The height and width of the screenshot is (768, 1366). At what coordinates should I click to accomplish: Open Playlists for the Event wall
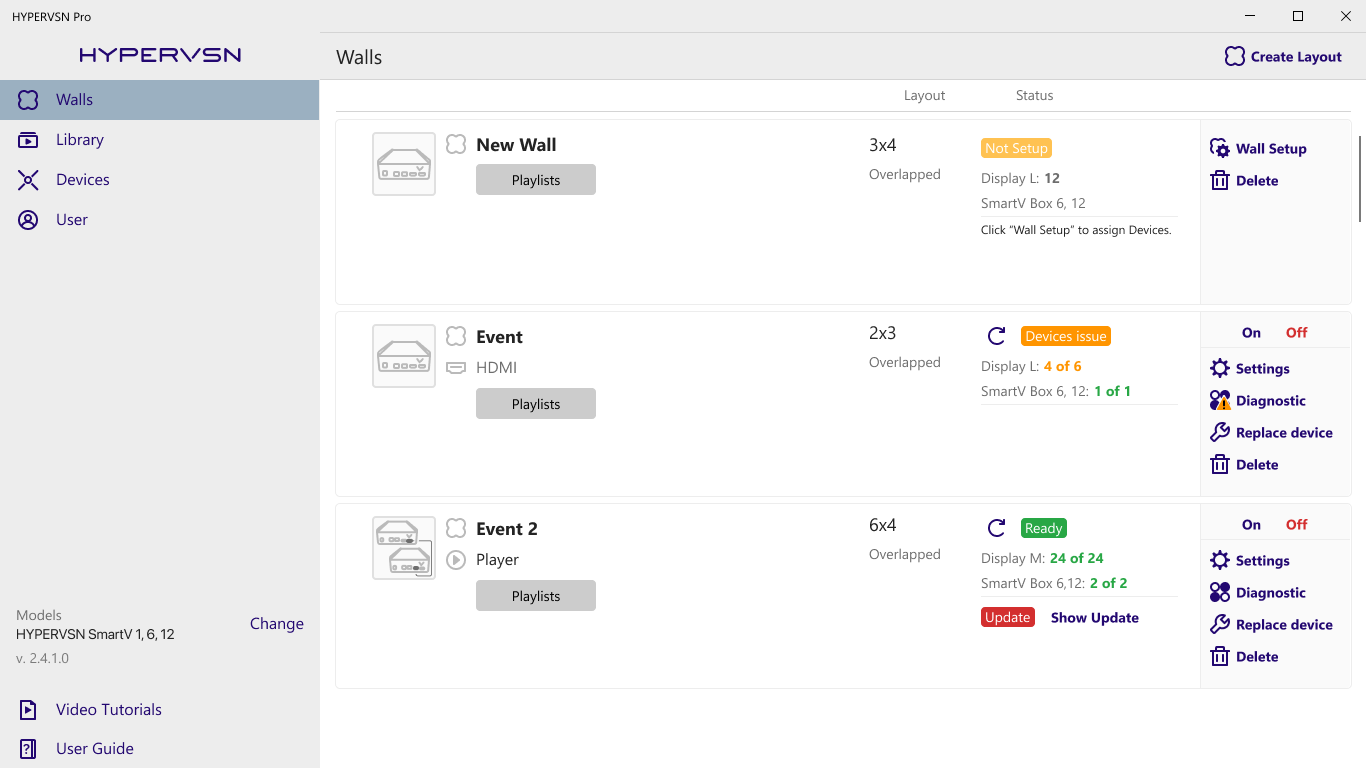pyautogui.click(x=536, y=404)
